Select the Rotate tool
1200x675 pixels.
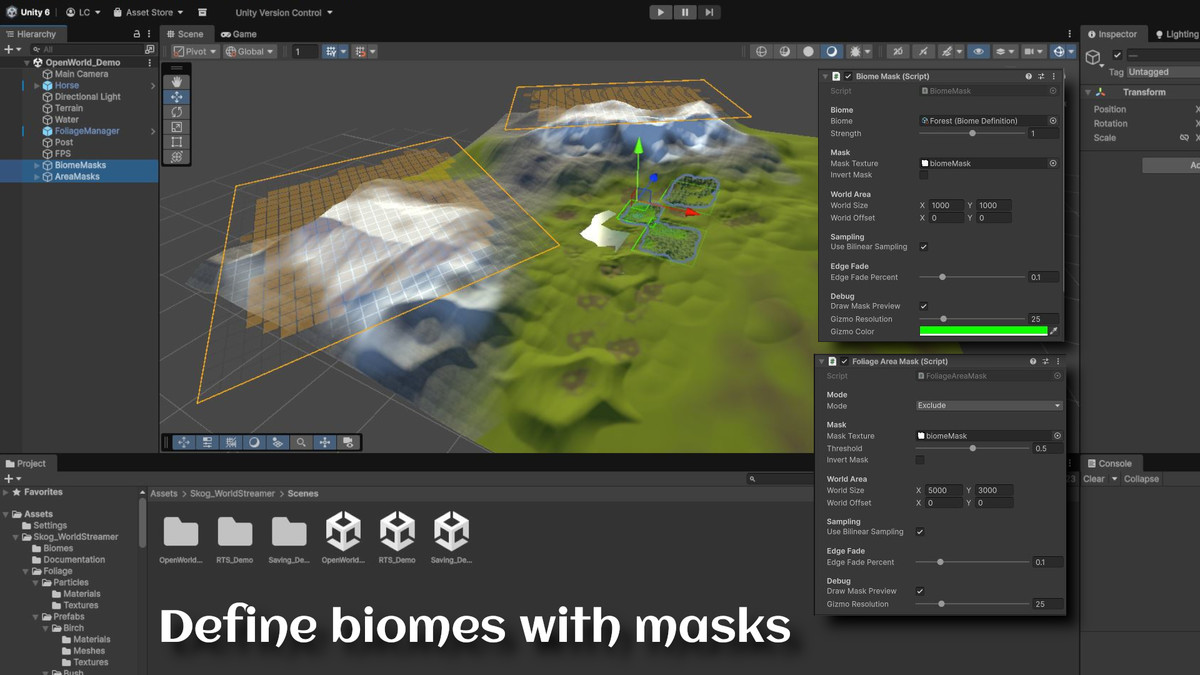(x=177, y=112)
